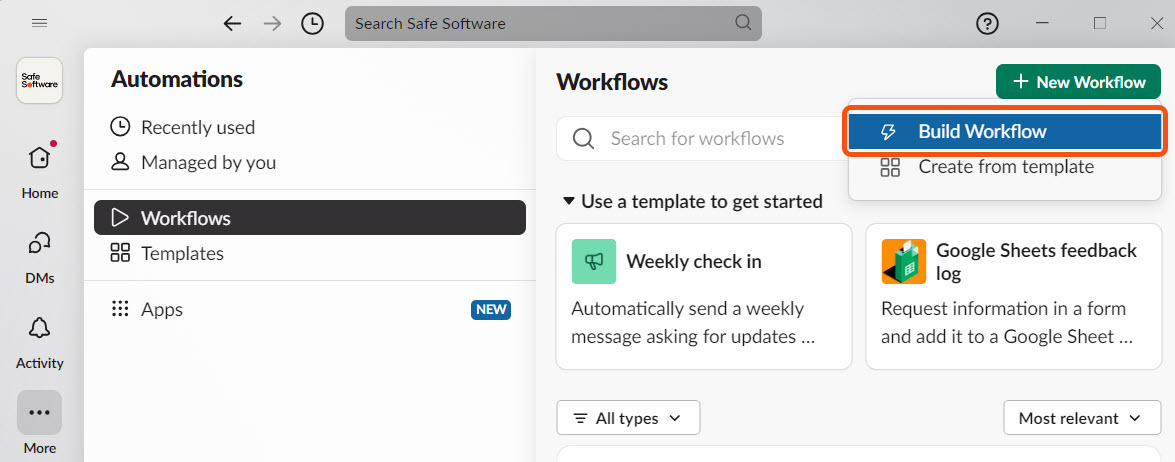Open Activity bell in the sidebar

point(40,343)
